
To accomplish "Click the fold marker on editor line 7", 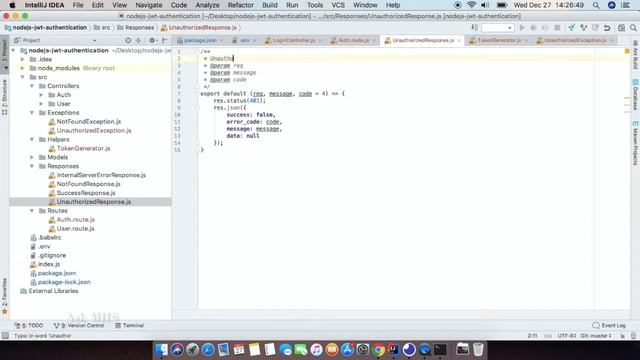I will tap(197, 93).
